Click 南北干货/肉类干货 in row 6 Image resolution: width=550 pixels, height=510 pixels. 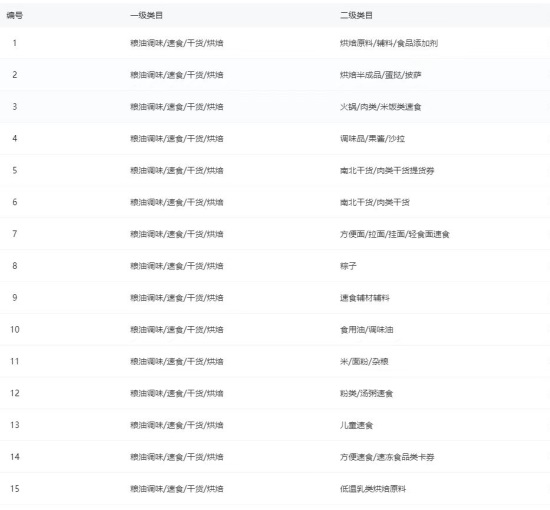click(x=375, y=202)
